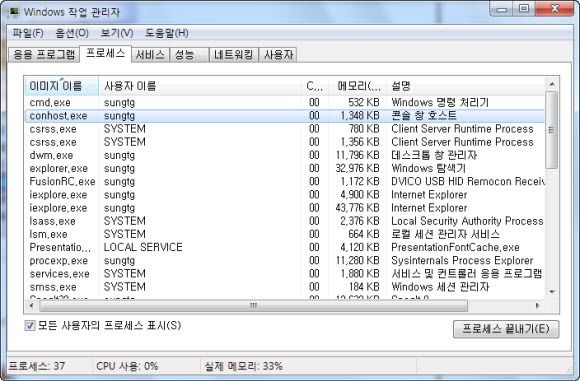Select the procexp.exe process row
Image resolution: width=580 pixels, height=381 pixels.
click(284, 260)
